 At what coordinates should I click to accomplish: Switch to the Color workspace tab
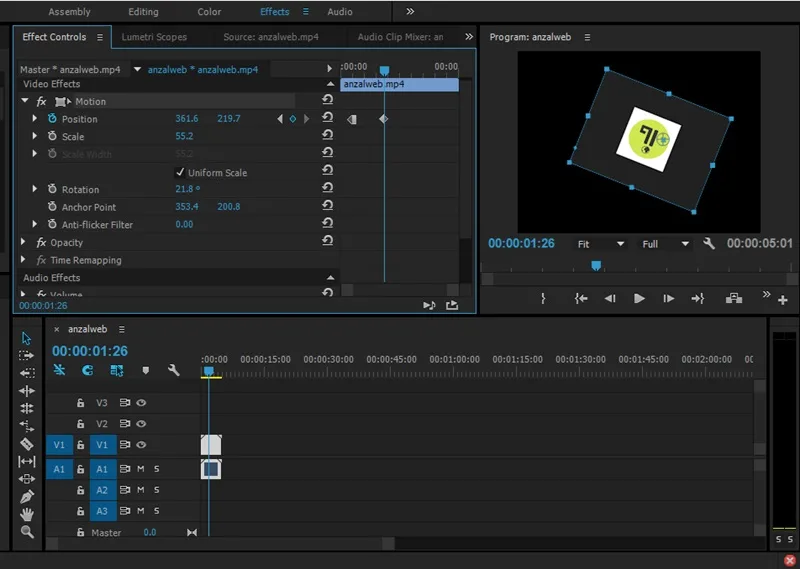pos(209,11)
